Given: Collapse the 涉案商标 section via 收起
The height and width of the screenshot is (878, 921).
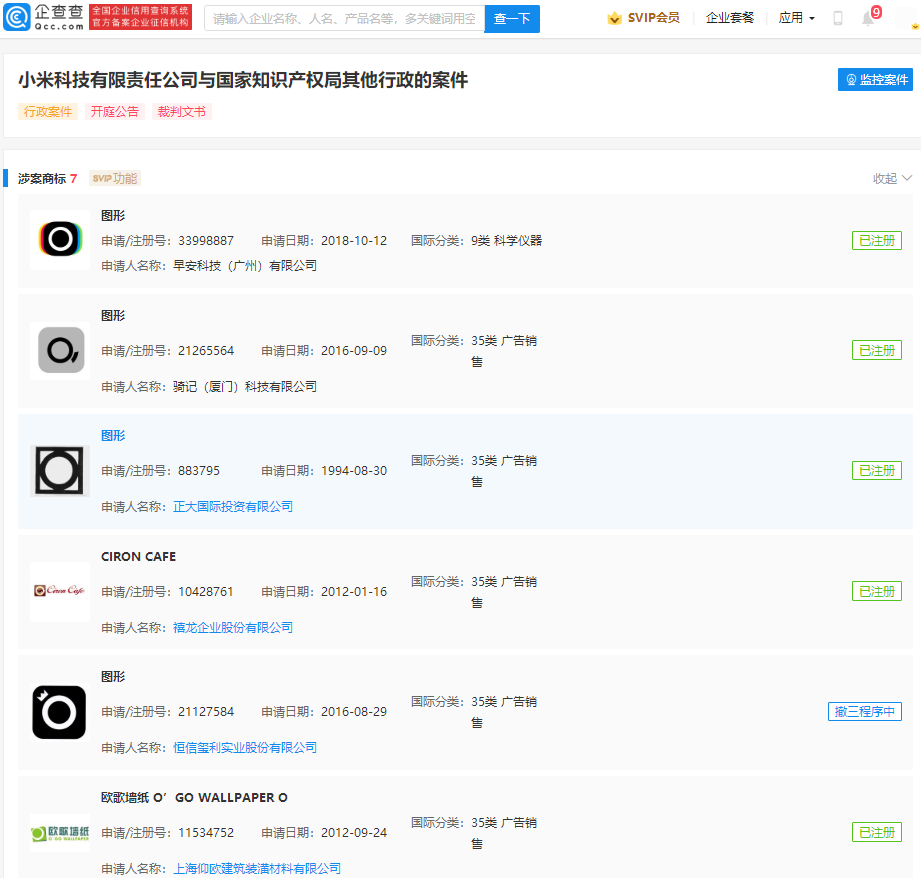Looking at the screenshot, I should point(892,178).
